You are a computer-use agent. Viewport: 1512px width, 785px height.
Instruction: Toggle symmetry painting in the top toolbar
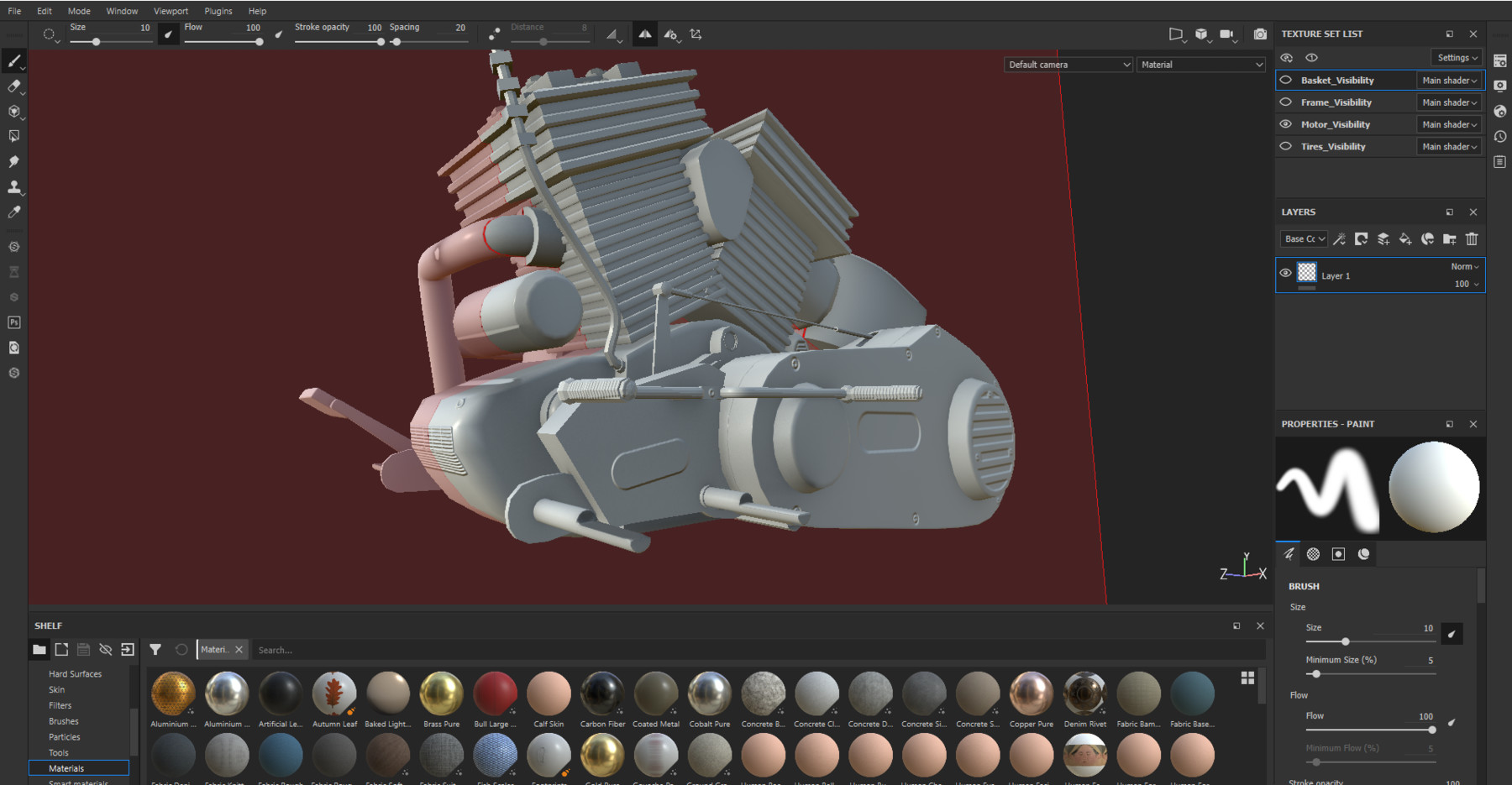[x=643, y=34]
